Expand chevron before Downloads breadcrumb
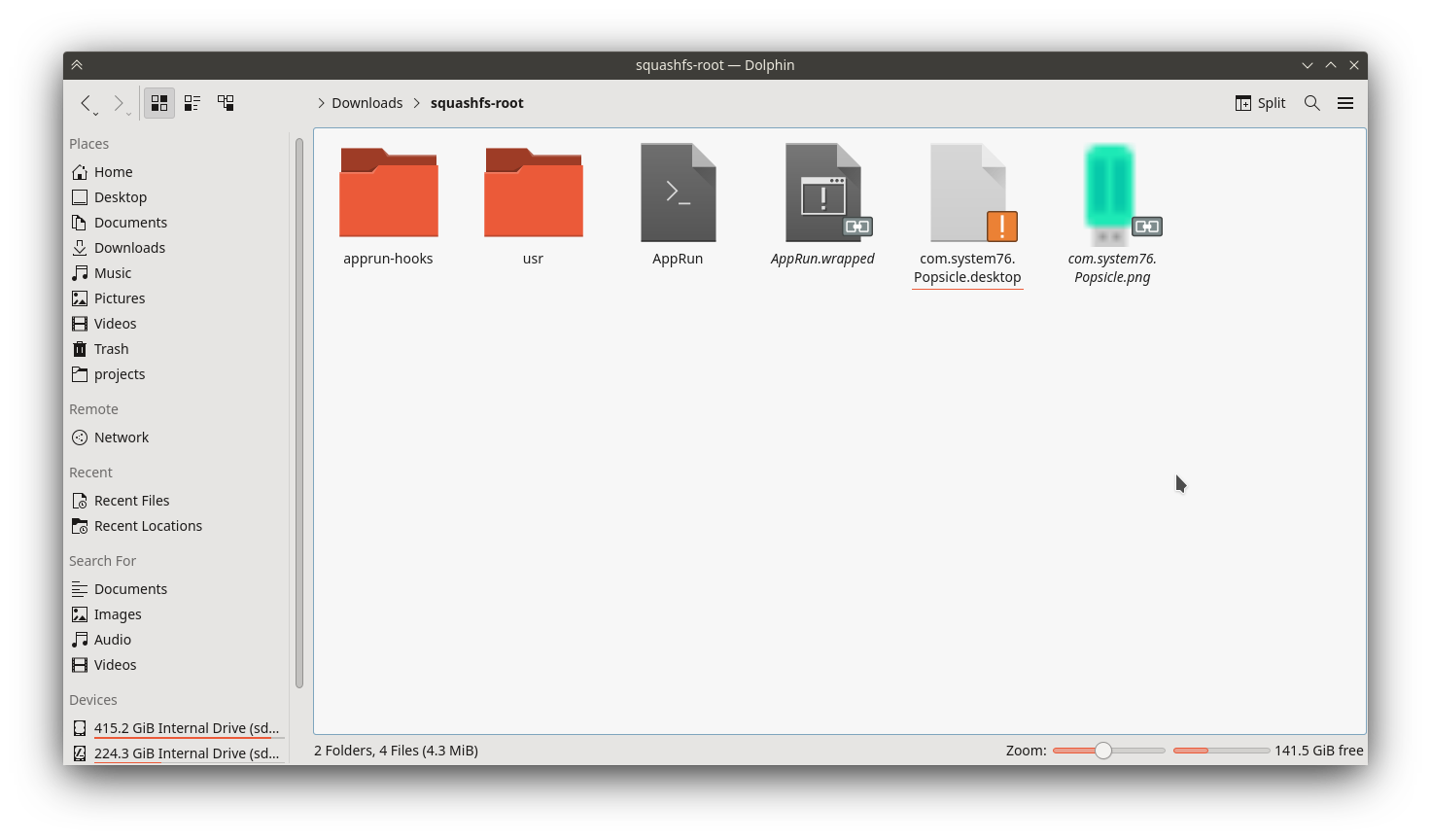This screenshot has width=1431, height=840. [x=321, y=103]
